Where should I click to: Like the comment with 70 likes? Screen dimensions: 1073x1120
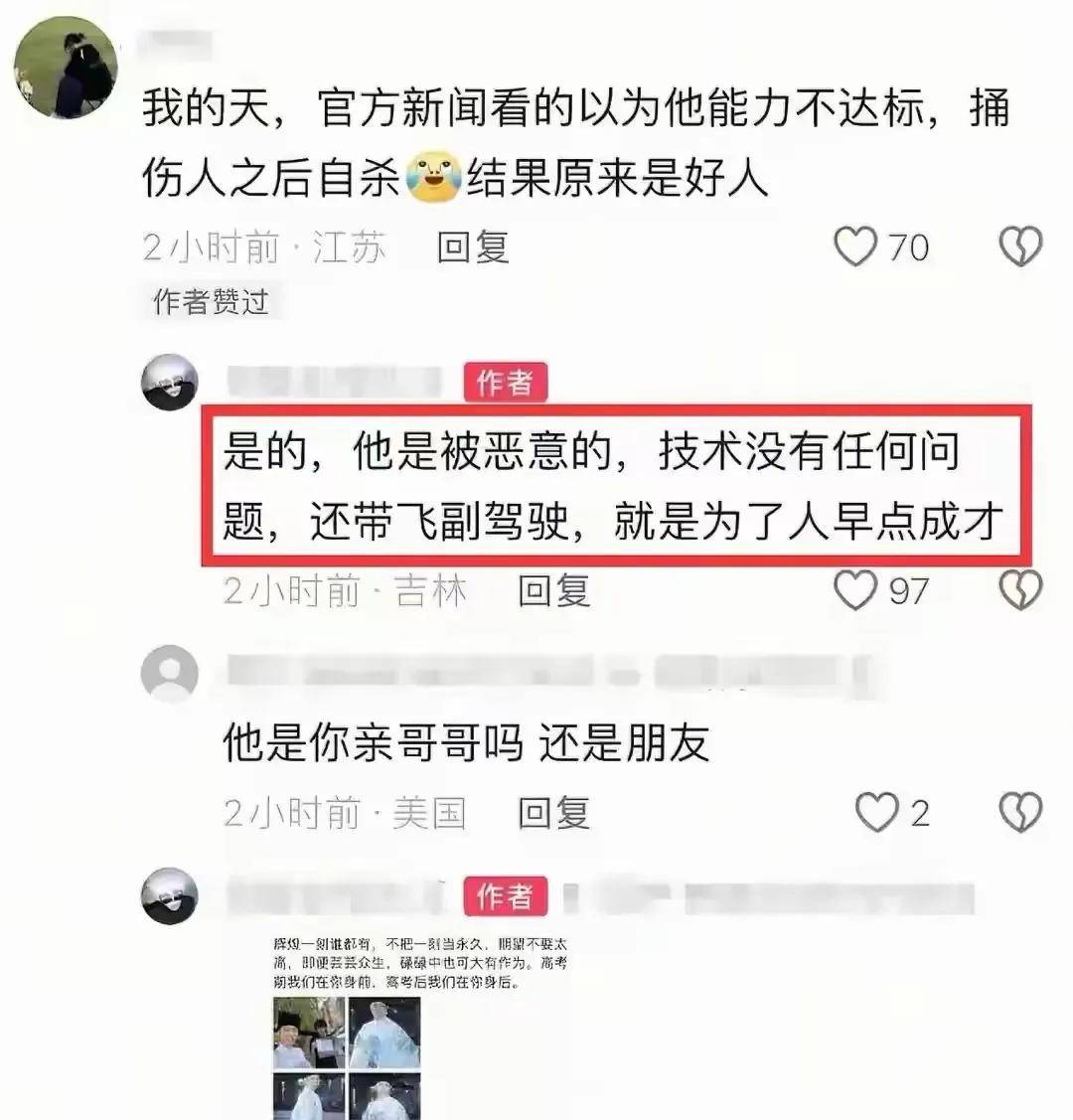854,247
